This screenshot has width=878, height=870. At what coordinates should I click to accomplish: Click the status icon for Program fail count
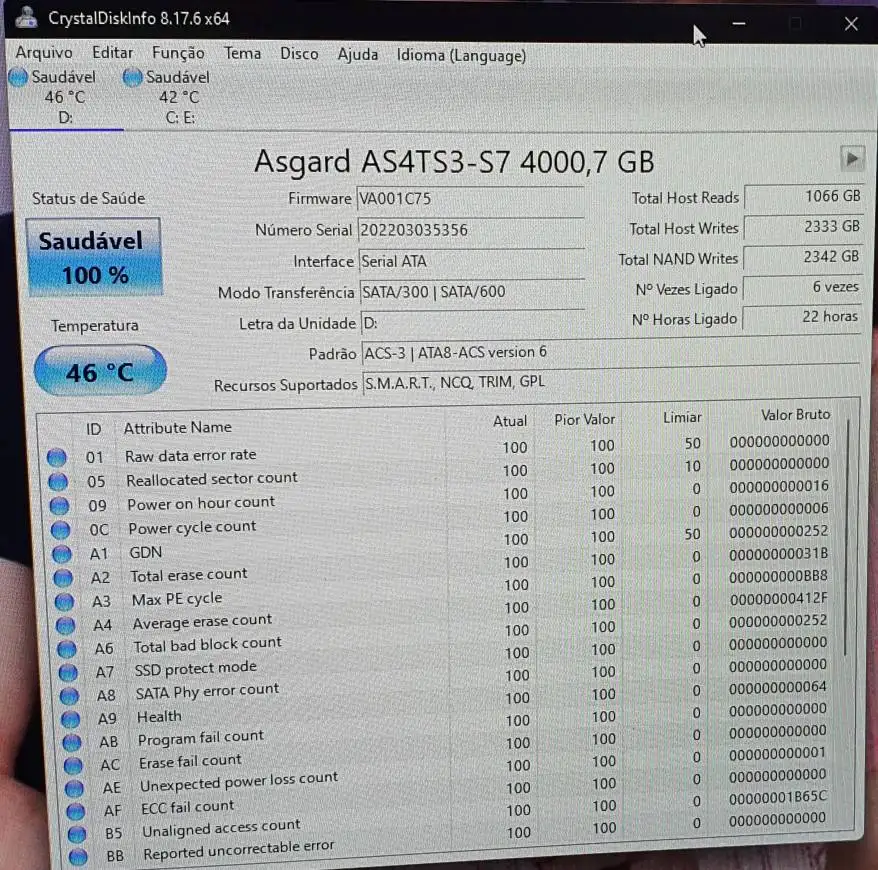click(72, 742)
